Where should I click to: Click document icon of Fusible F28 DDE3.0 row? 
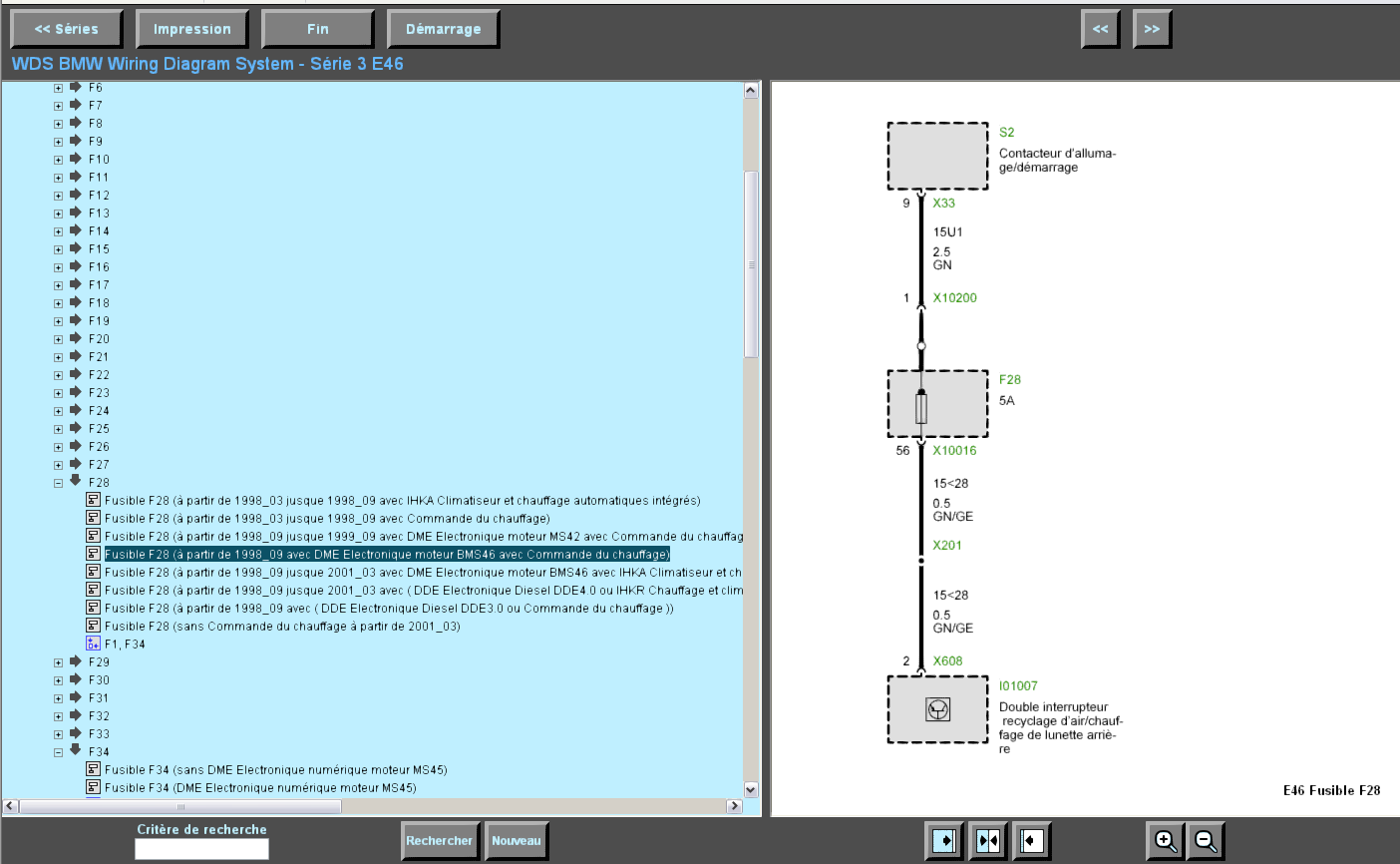pos(93,608)
